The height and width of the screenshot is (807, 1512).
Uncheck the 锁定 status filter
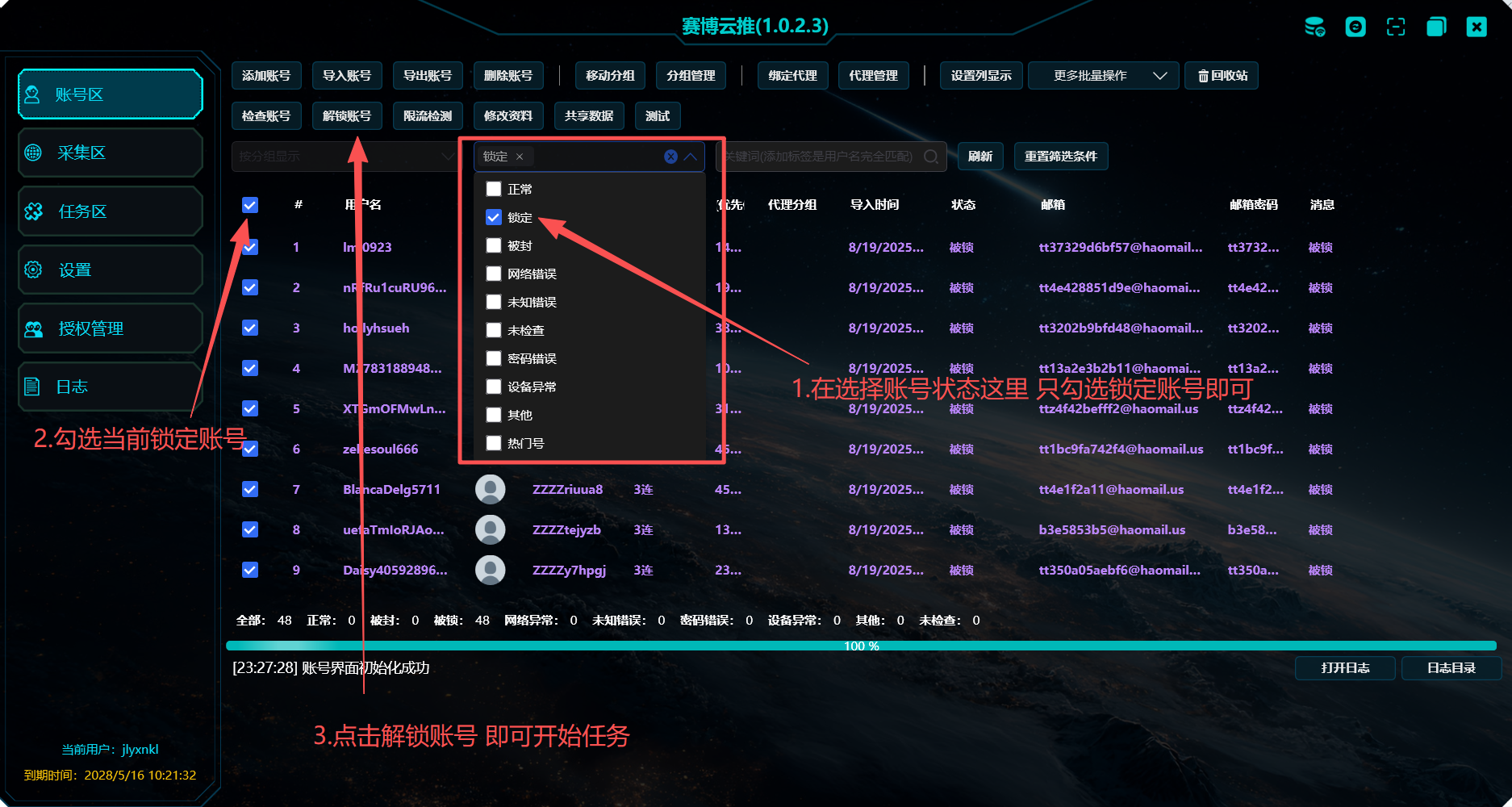[494, 217]
